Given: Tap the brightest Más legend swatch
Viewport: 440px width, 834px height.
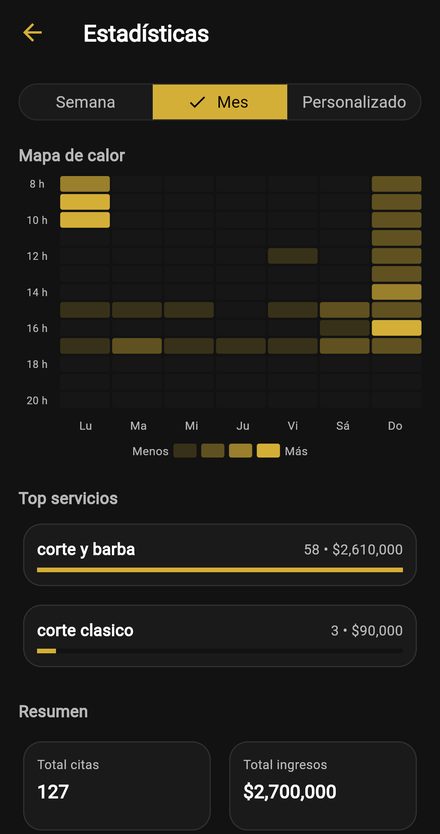Looking at the screenshot, I should click(x=268, y=451).
